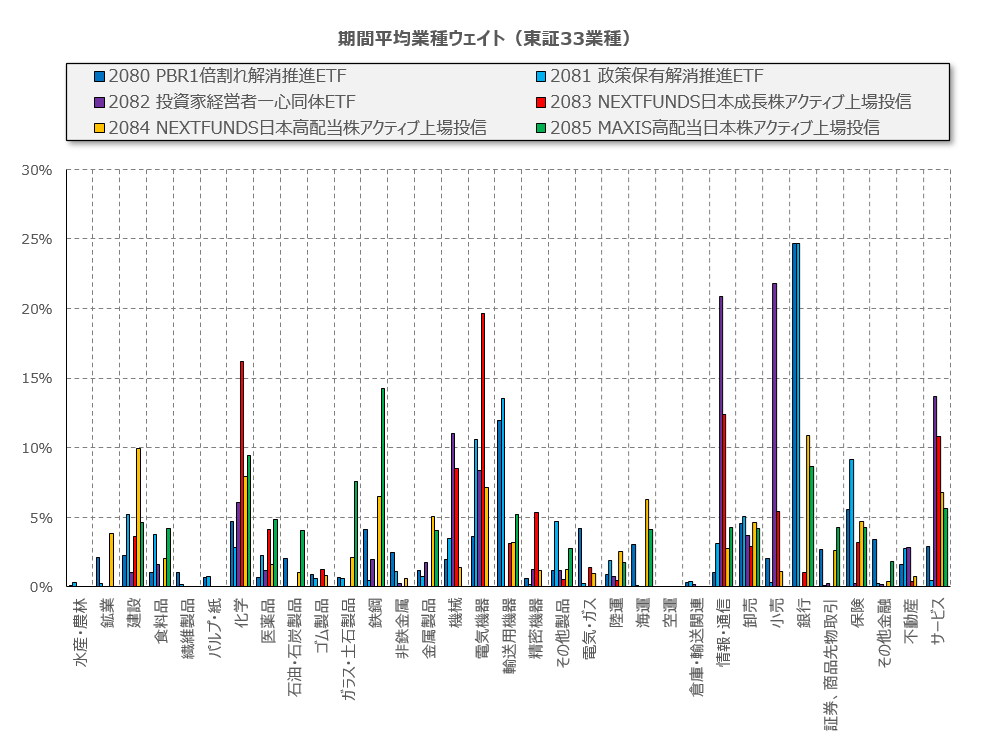Screen dimensions: 1005x752
Task: Click the purple bar above 情報・通信
Action: [x=720, y=441]
